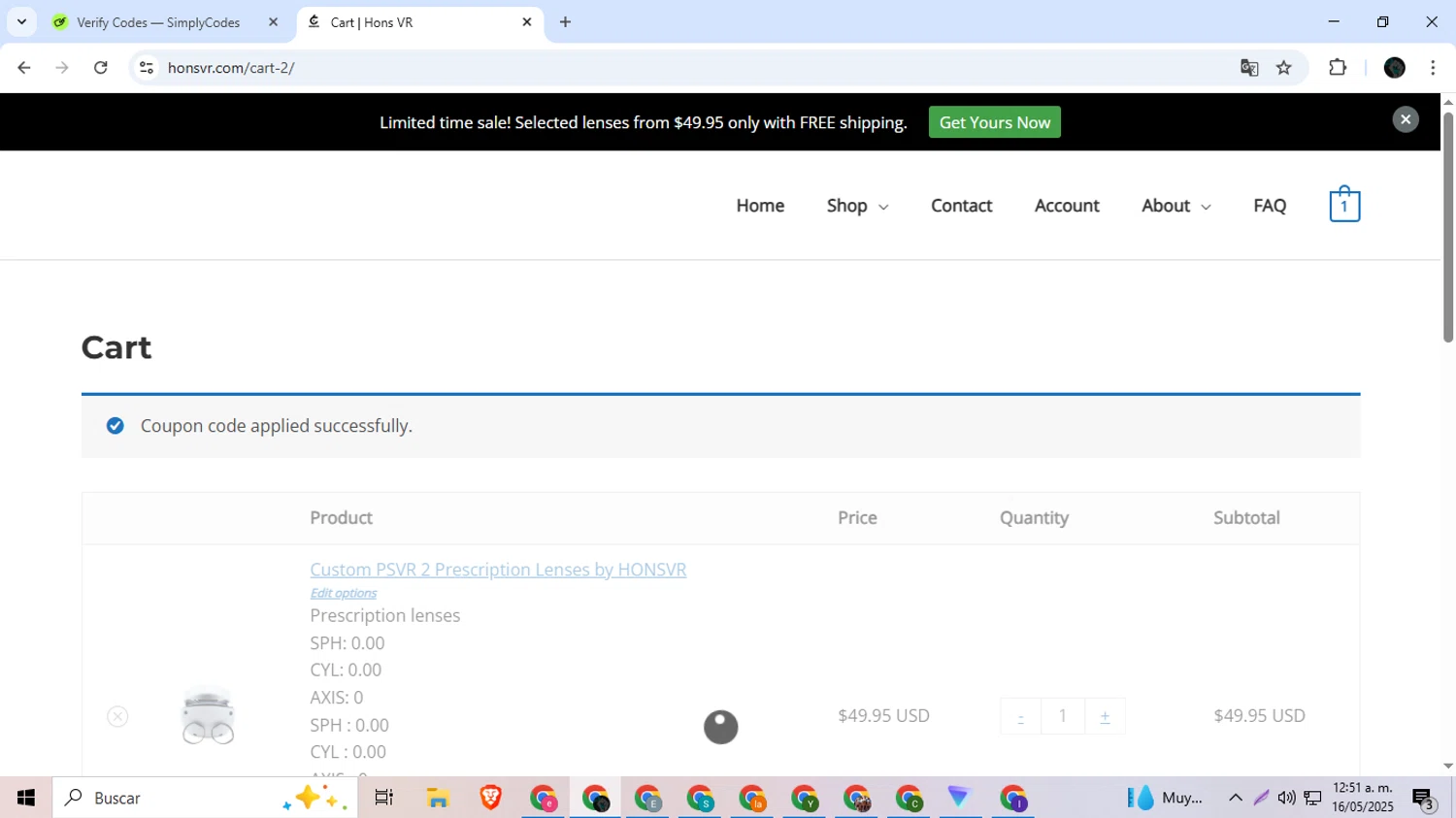Go to Home menu item

760,206
